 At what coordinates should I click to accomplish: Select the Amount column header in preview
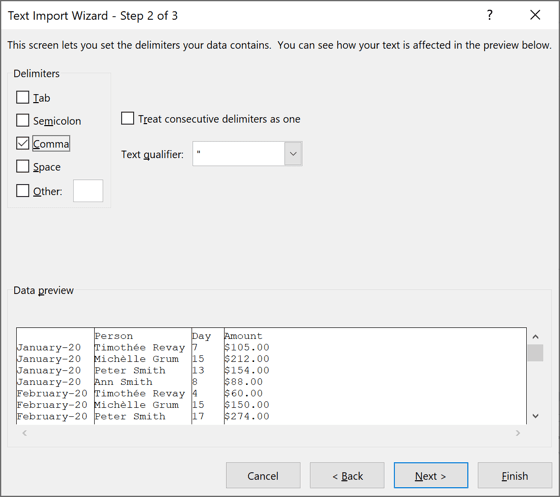pyautogui.click(x=243, y=336)
